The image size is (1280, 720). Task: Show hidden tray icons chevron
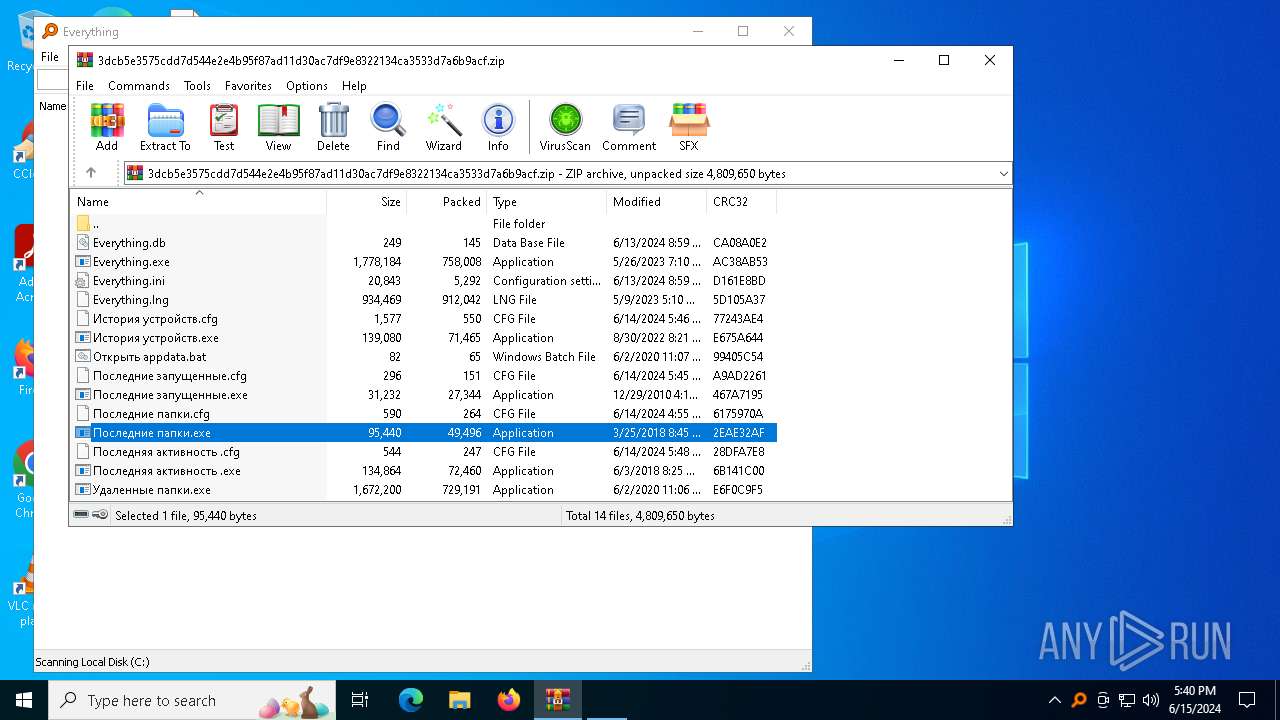click(x=1054, y=700)
